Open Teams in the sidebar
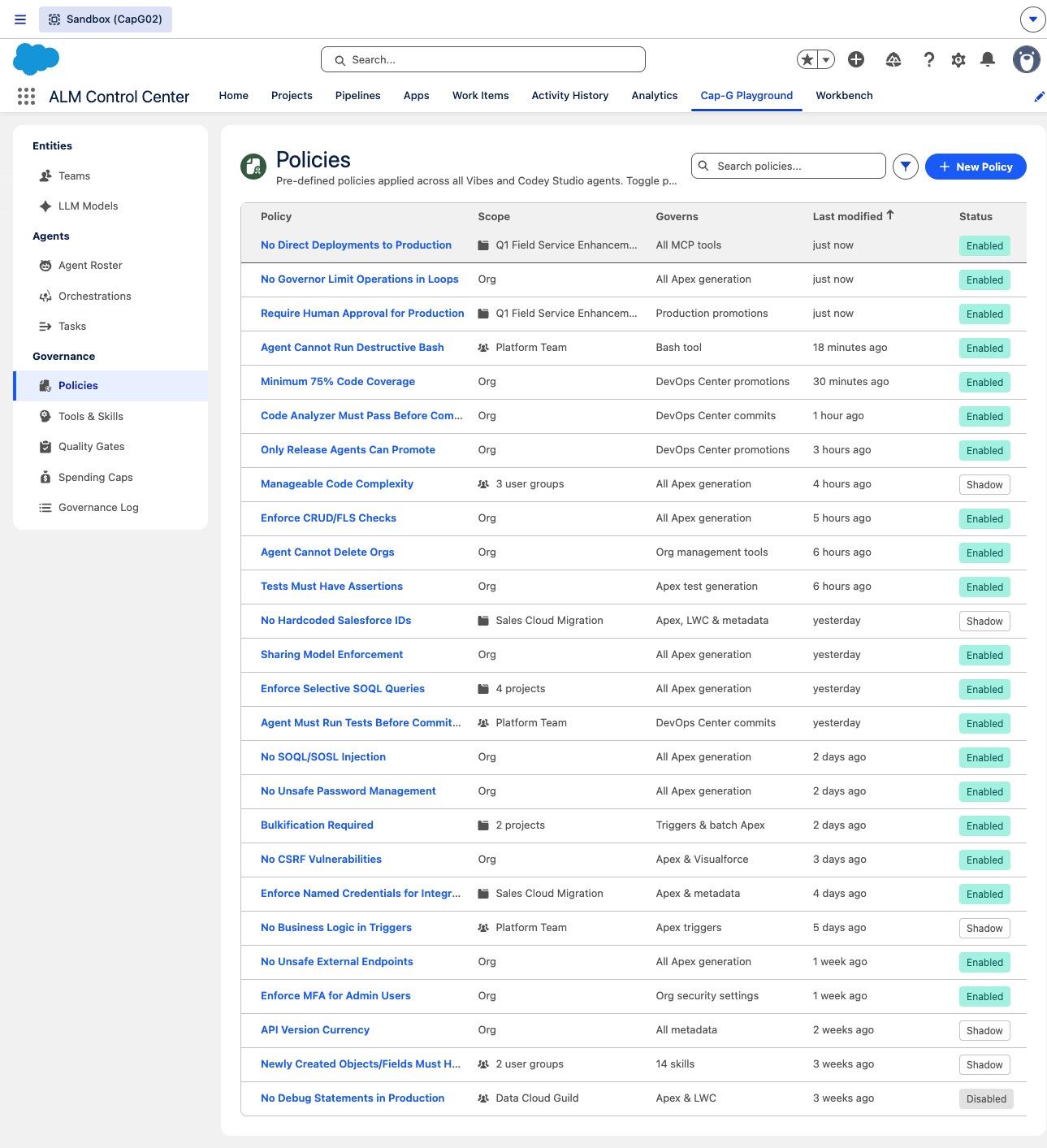Screen dimensions: 1047x1148 pyautogui.click(x=110, y=176)
